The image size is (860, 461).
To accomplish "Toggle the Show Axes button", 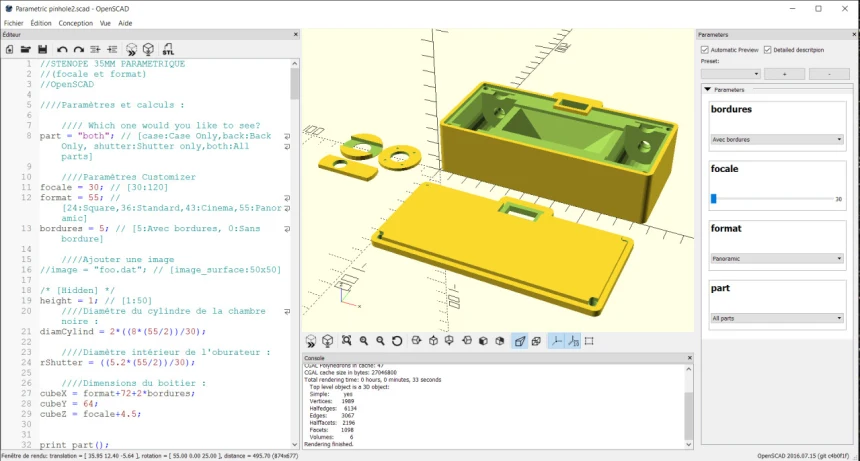I will [x=556, y=341].
